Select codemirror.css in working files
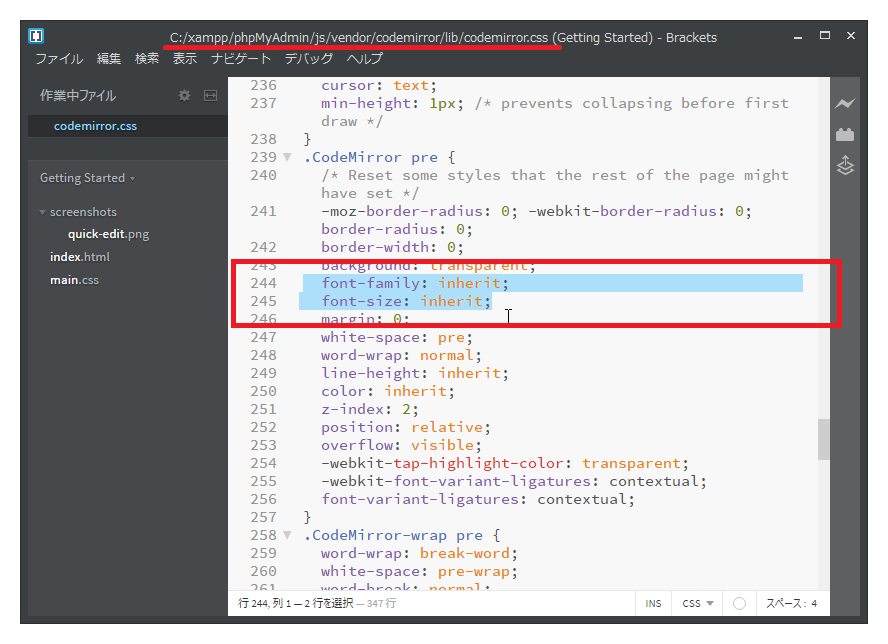Screen dimensions: 888x644 (x=95, y=126)
